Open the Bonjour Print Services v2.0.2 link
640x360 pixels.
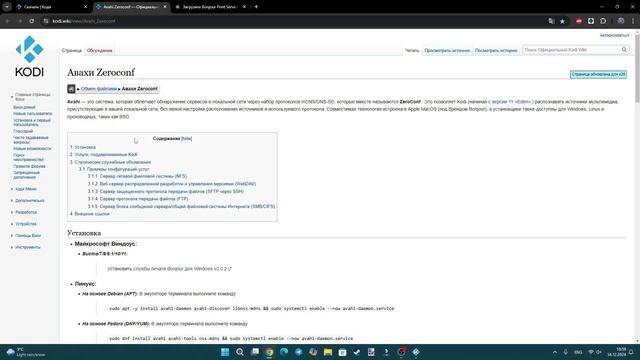pos(169,269)
